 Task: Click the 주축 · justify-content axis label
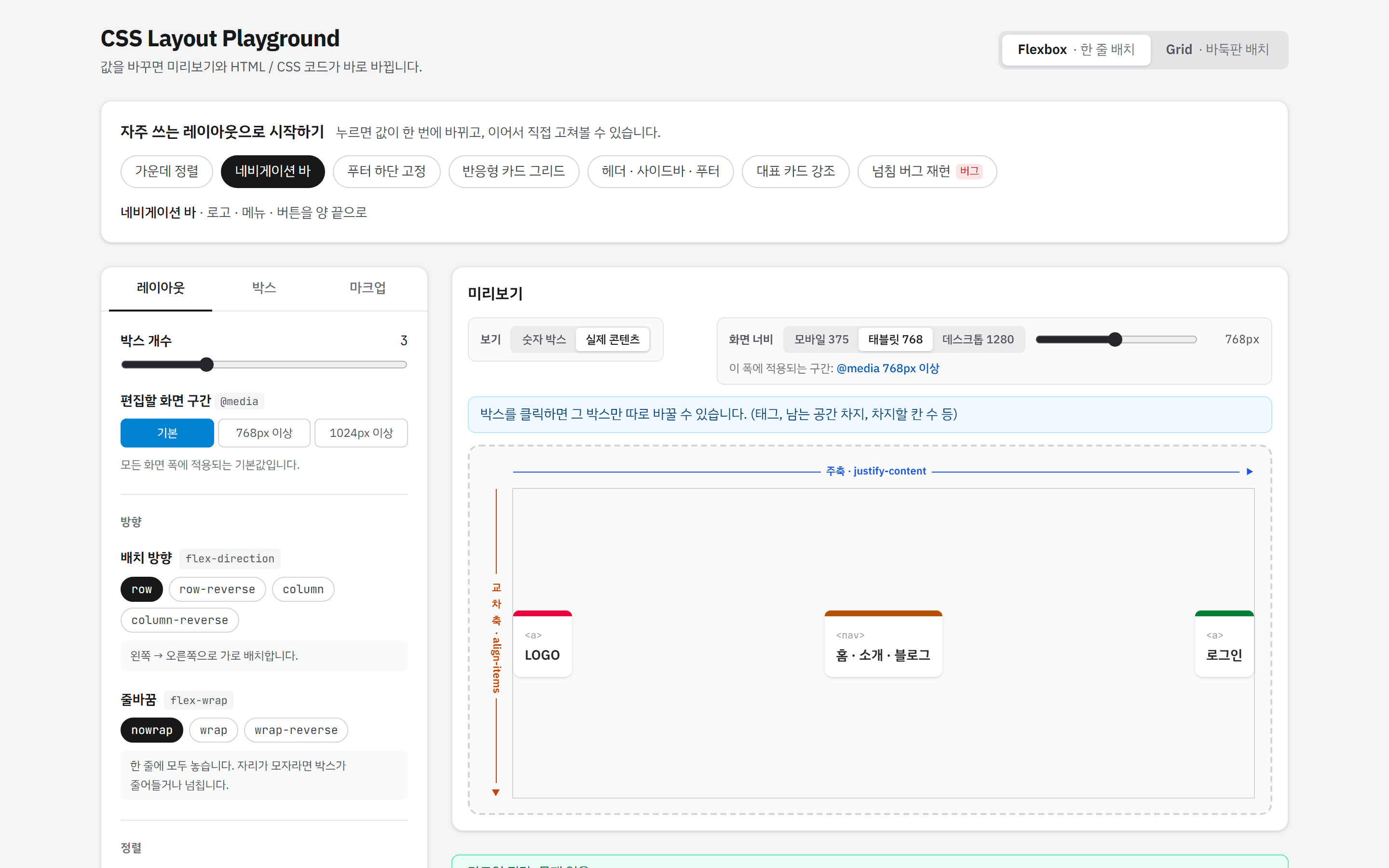tap(876, 471)
